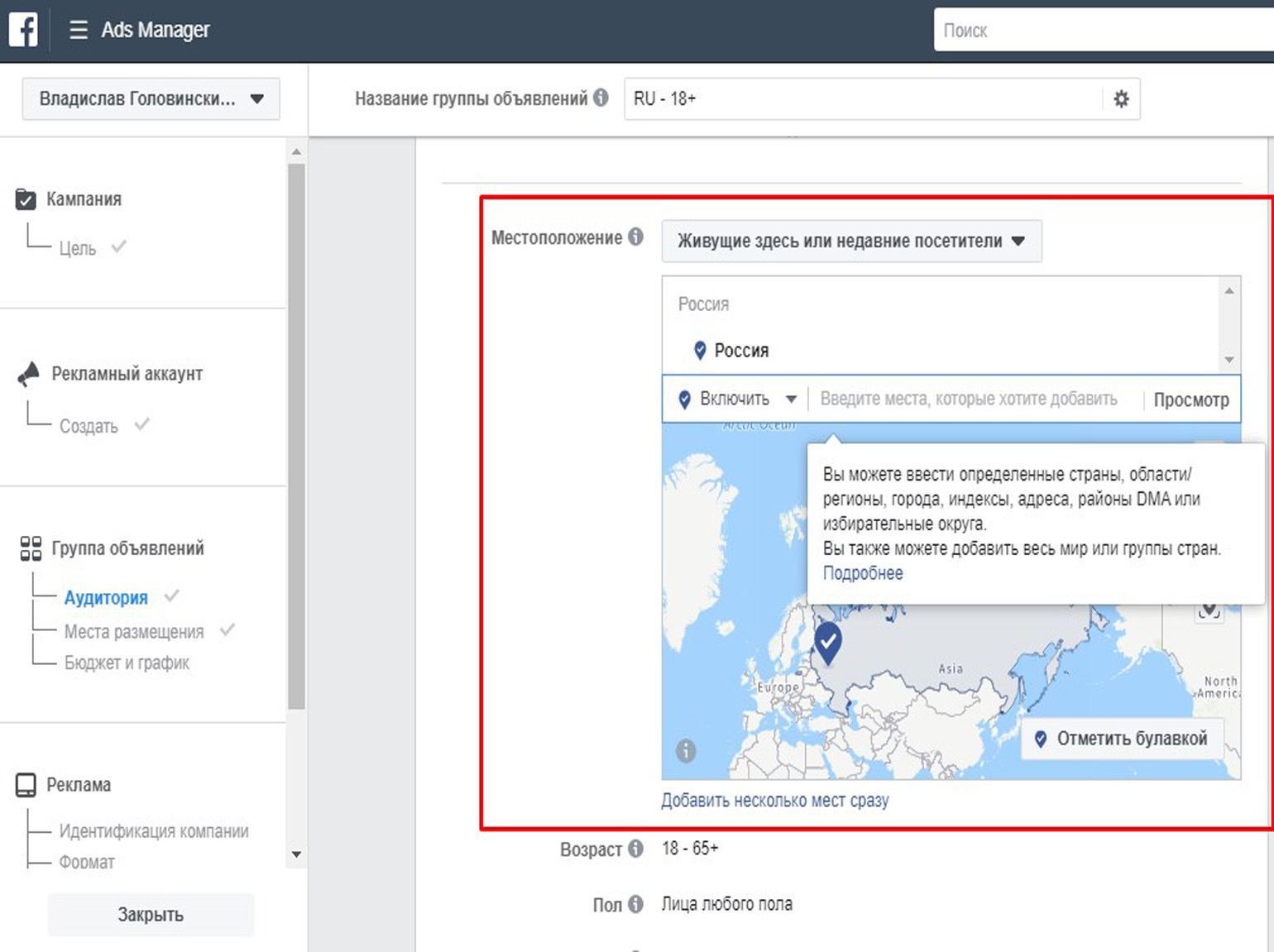The image size is (1274, 952).
Task: Go to Места размещения section
Action: click(134, 631)
